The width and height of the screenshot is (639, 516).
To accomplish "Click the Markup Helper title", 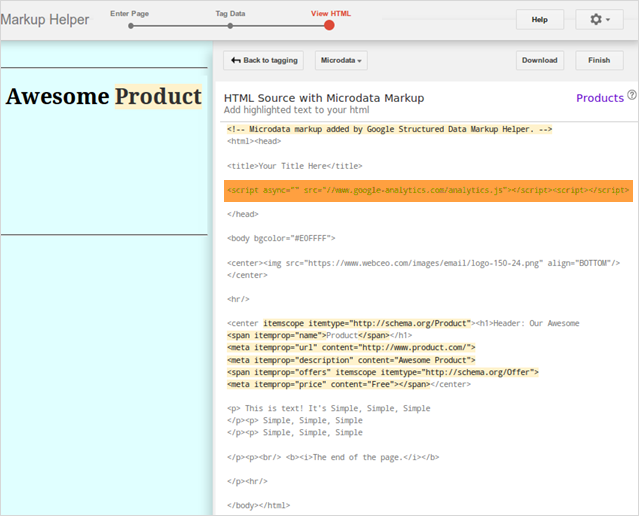I will [x=45, y=20].
